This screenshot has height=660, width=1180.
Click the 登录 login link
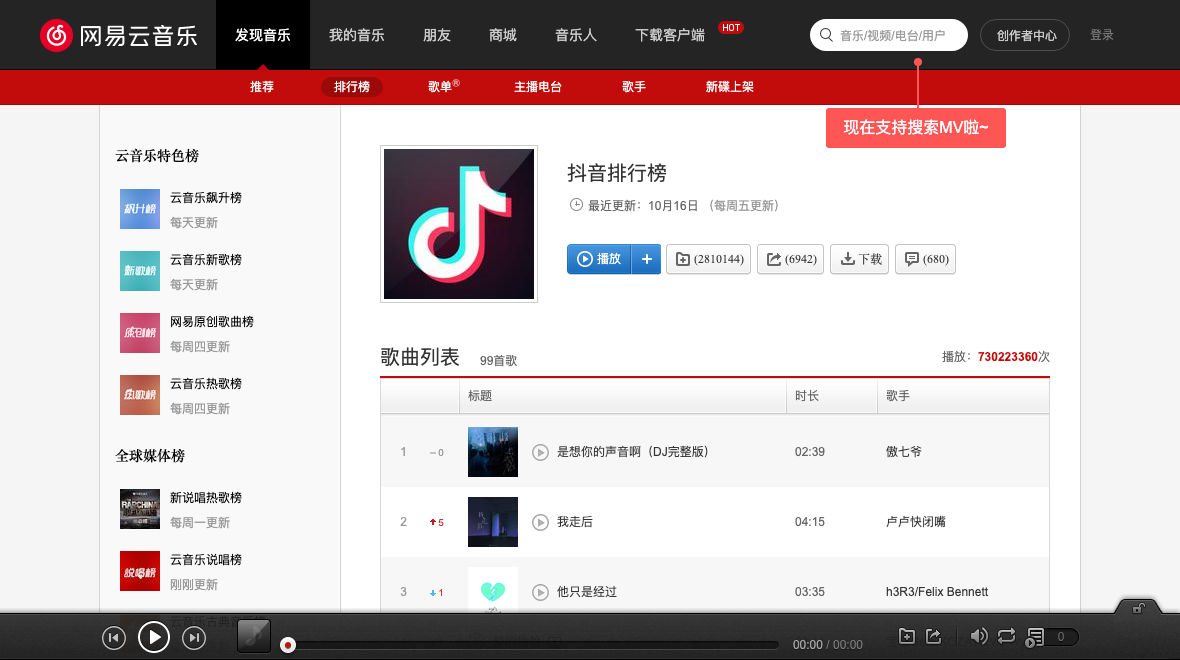[x=1102, y=35]
